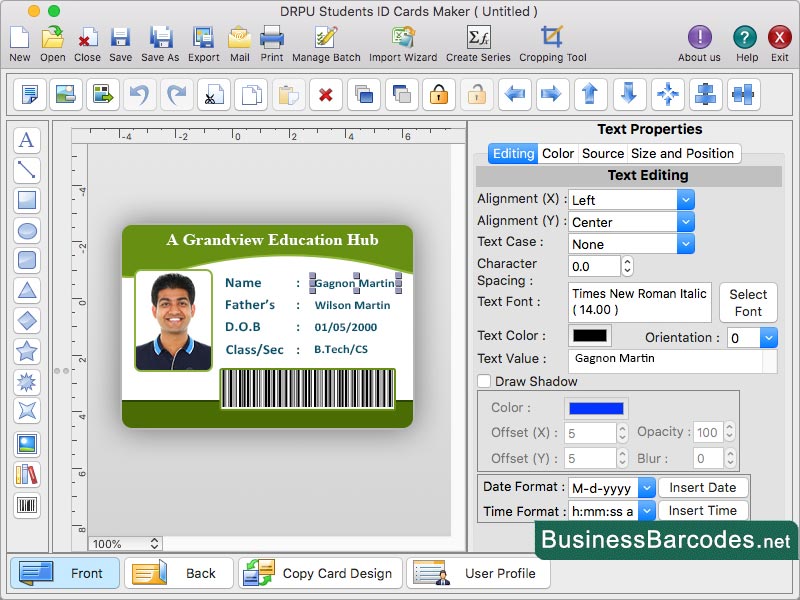Pick the Star shape tool

coord(27,350)
